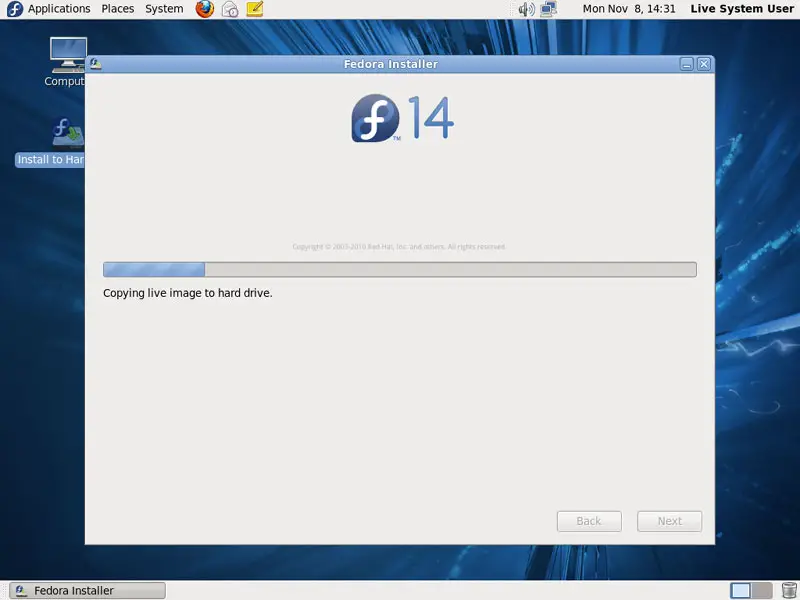Click the 'Copying live image to hard drive.' text

(188, 293)
